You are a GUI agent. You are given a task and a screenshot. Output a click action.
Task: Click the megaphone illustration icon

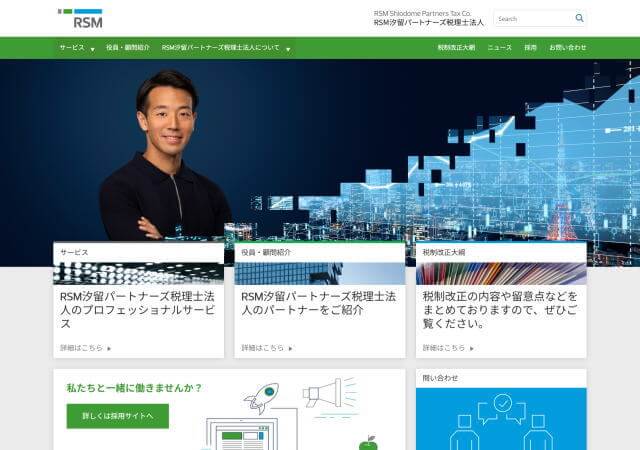pos(330,394)
